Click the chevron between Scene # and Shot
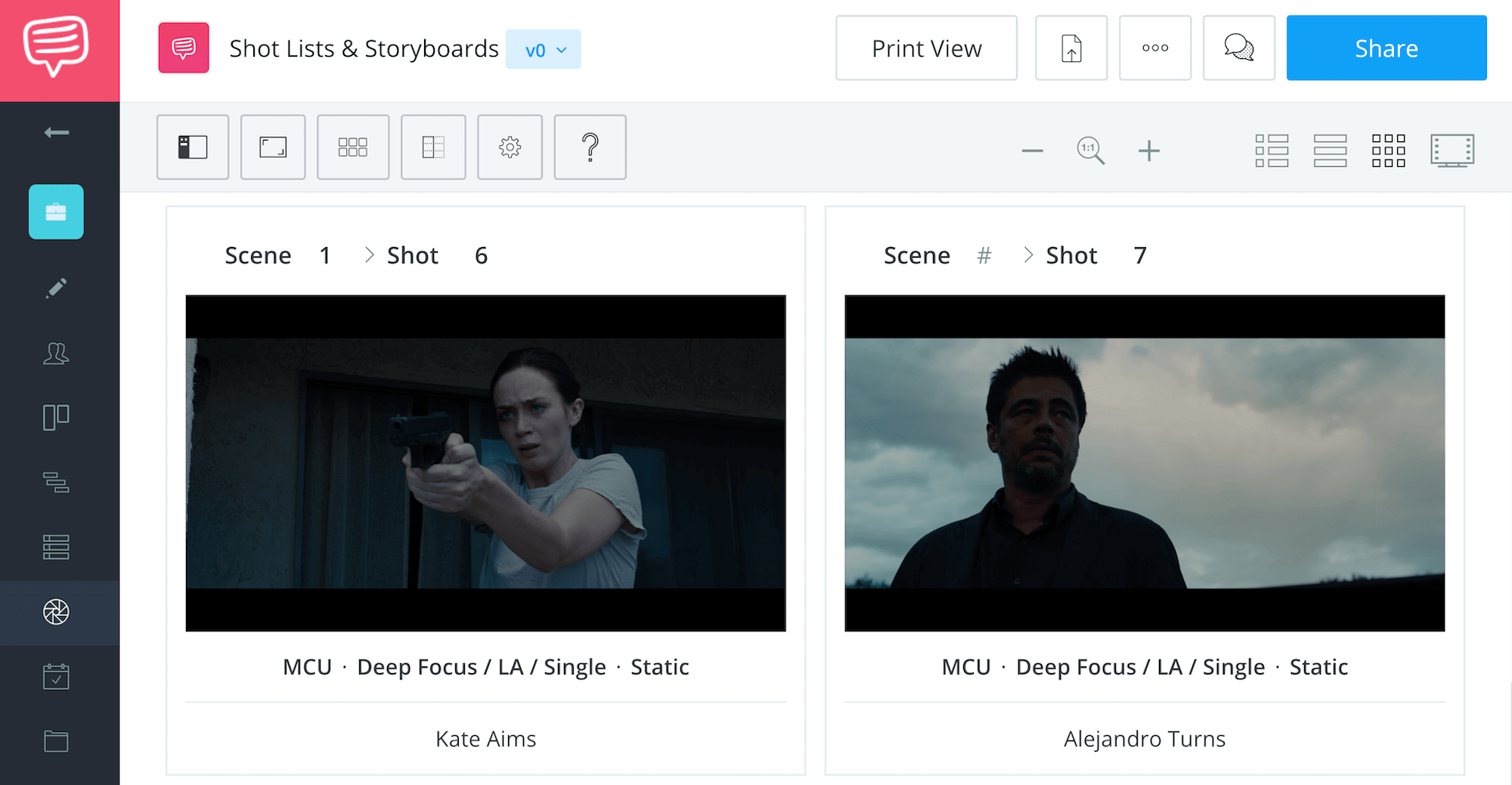This screenshot has height=785, width=1512. coord(1028,255)
